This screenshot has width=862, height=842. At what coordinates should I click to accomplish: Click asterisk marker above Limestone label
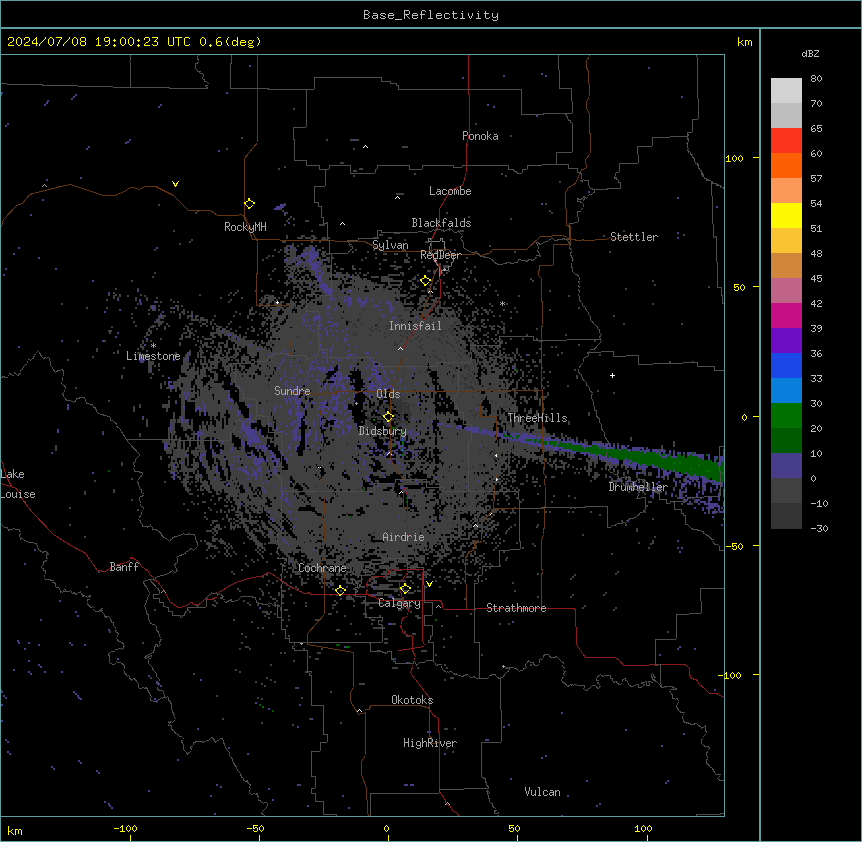click(153, 346)
